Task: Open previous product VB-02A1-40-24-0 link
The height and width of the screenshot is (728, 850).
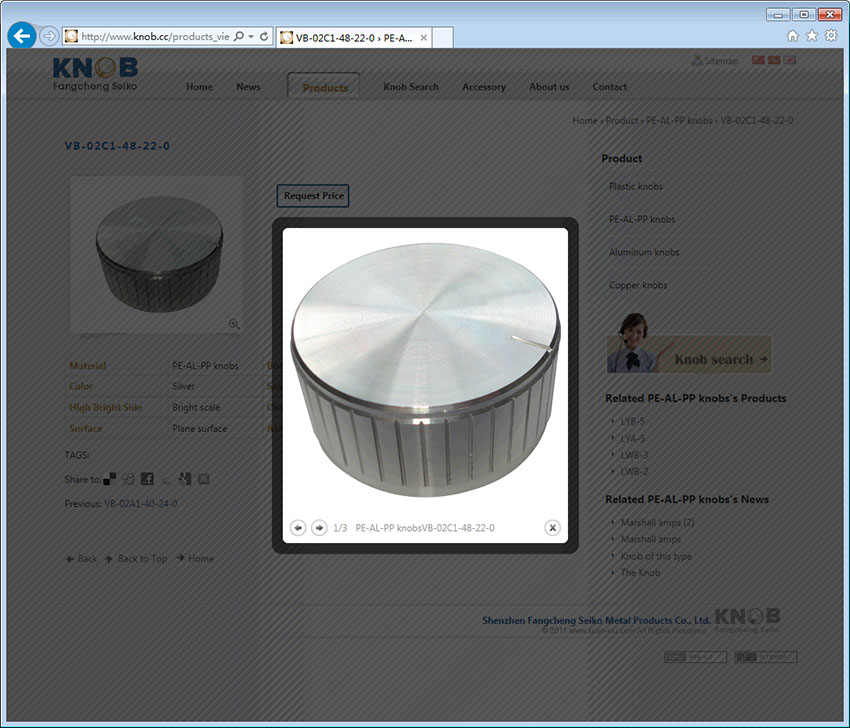Action: pos(140,504)
